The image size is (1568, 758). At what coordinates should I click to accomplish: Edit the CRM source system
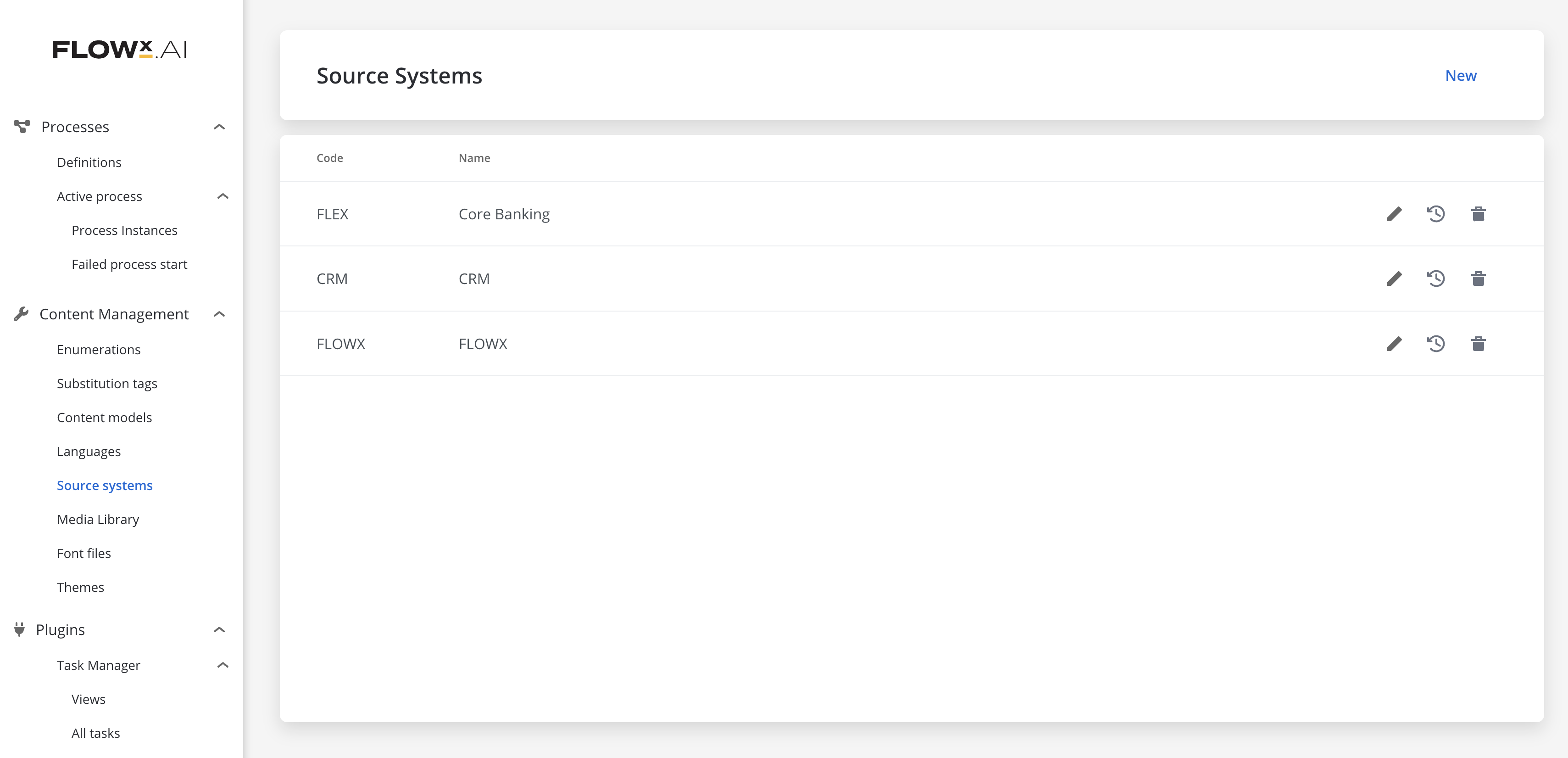[x=1394, y=279]
